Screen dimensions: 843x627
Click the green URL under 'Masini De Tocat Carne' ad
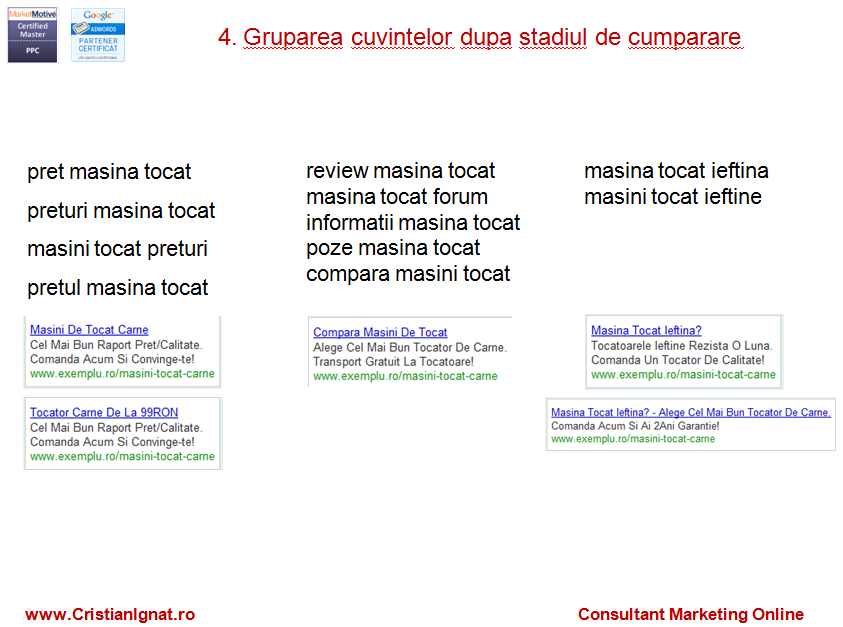[x=122, y=374]
